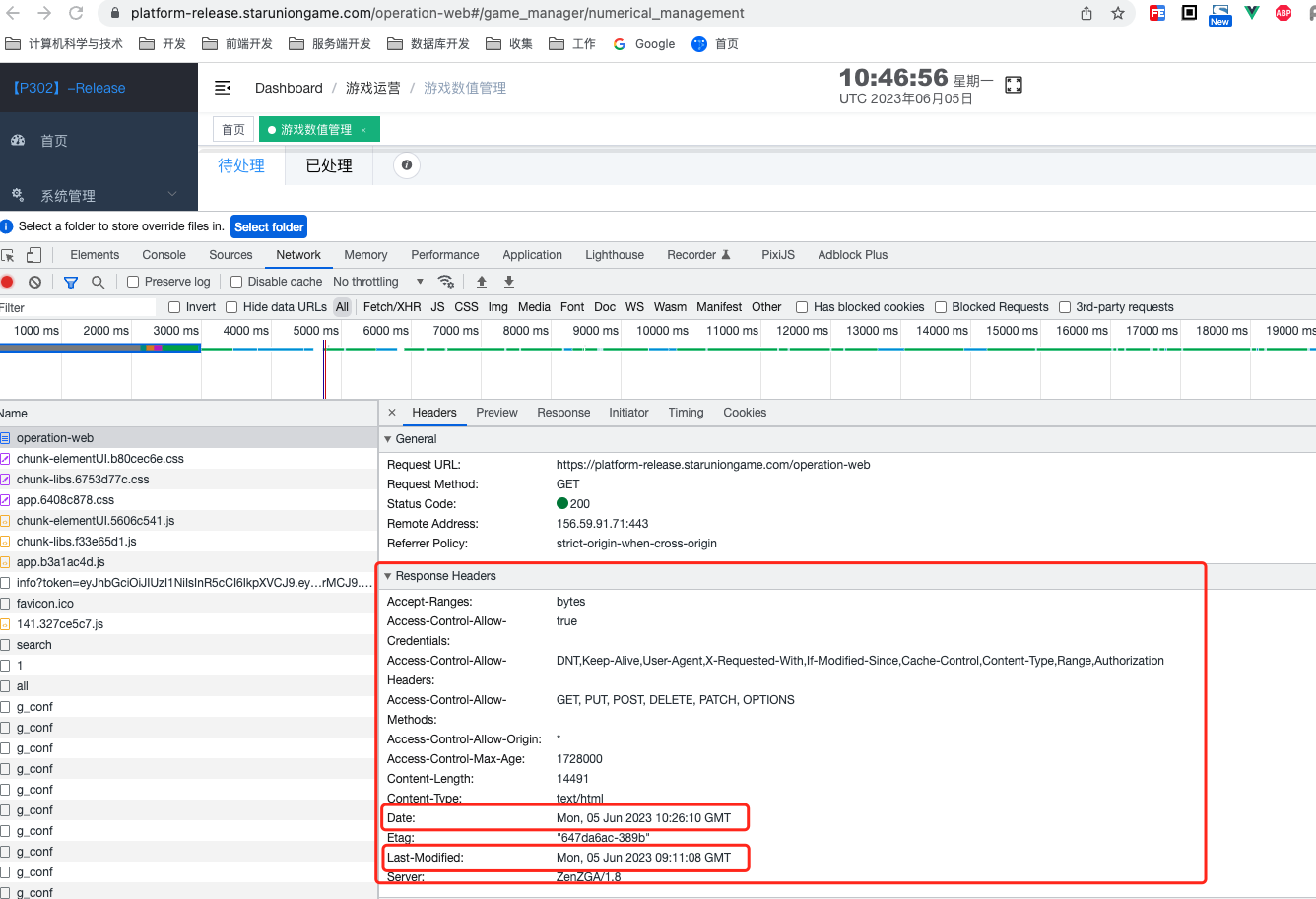The height and width of the screenshot is (899, 1316).
Task: Toggle the device toolbar icon
Action: click(x=33, y=255)
